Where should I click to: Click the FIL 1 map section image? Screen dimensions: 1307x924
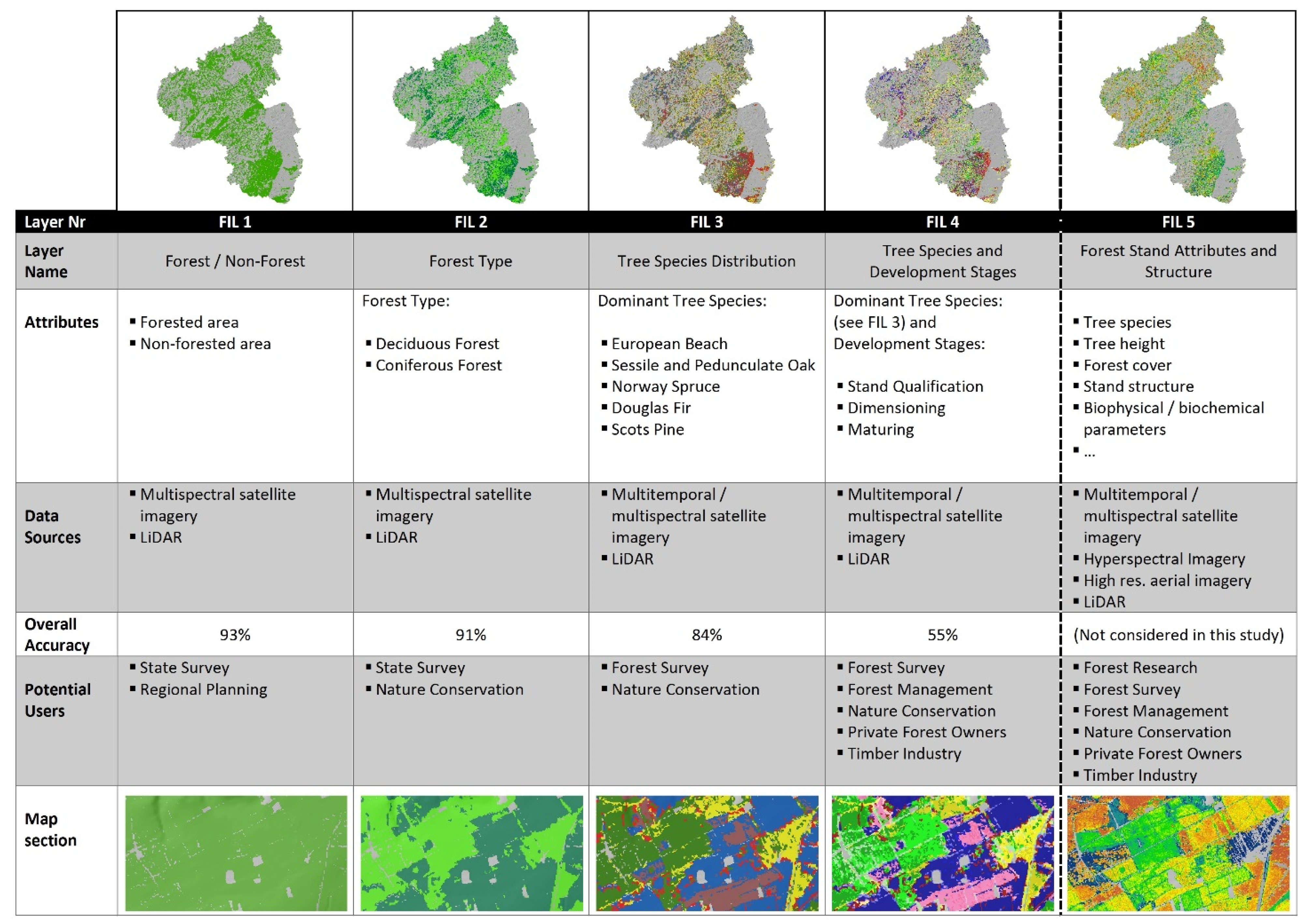click(236, 853)
